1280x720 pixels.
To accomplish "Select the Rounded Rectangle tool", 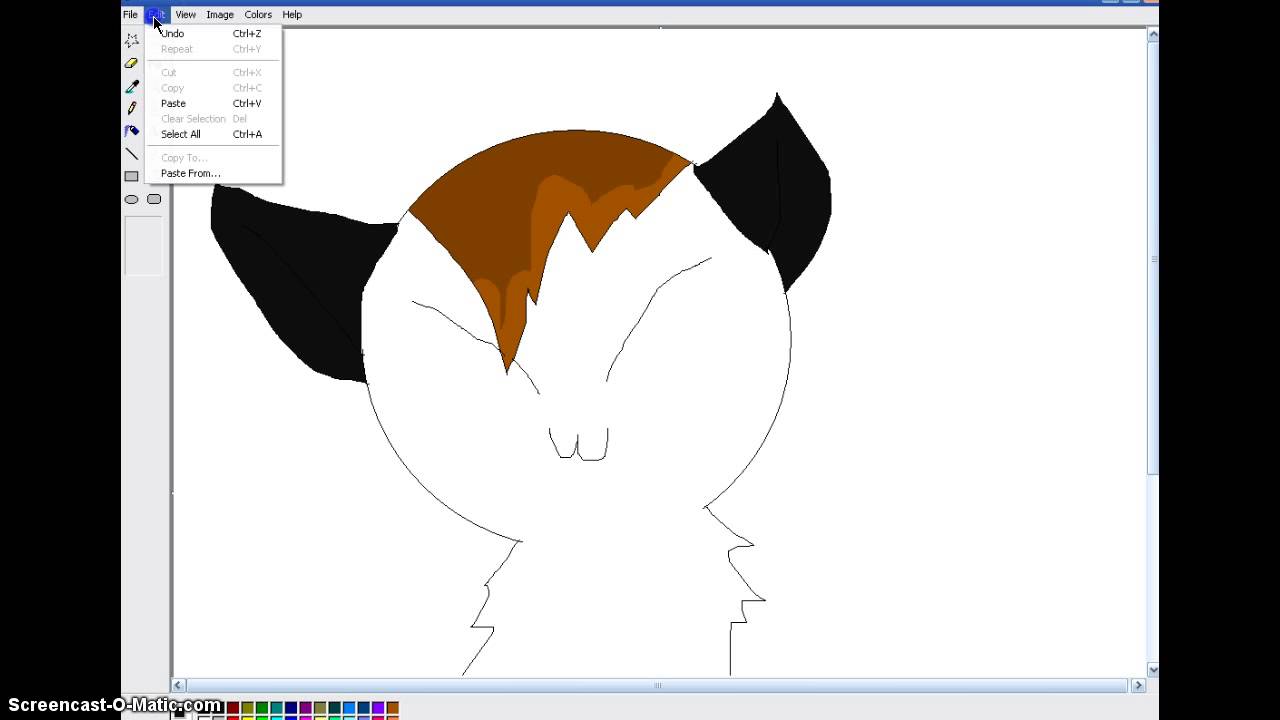I will (154, 199).
